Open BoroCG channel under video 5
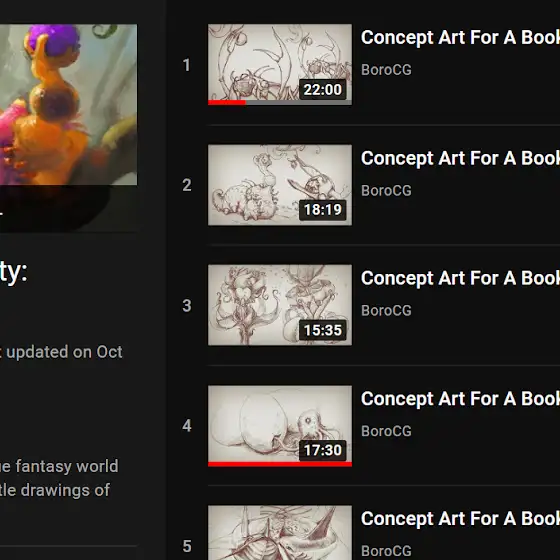The width and height of the screenshot is (560, 560). [x=386, y=551]
